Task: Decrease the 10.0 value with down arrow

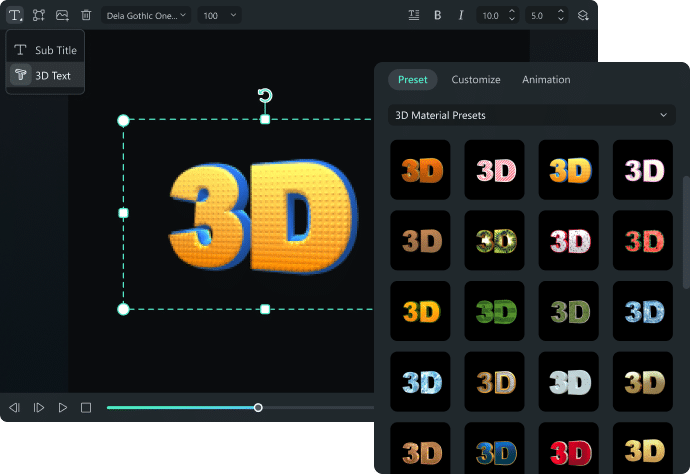Action: click(512, 19)
